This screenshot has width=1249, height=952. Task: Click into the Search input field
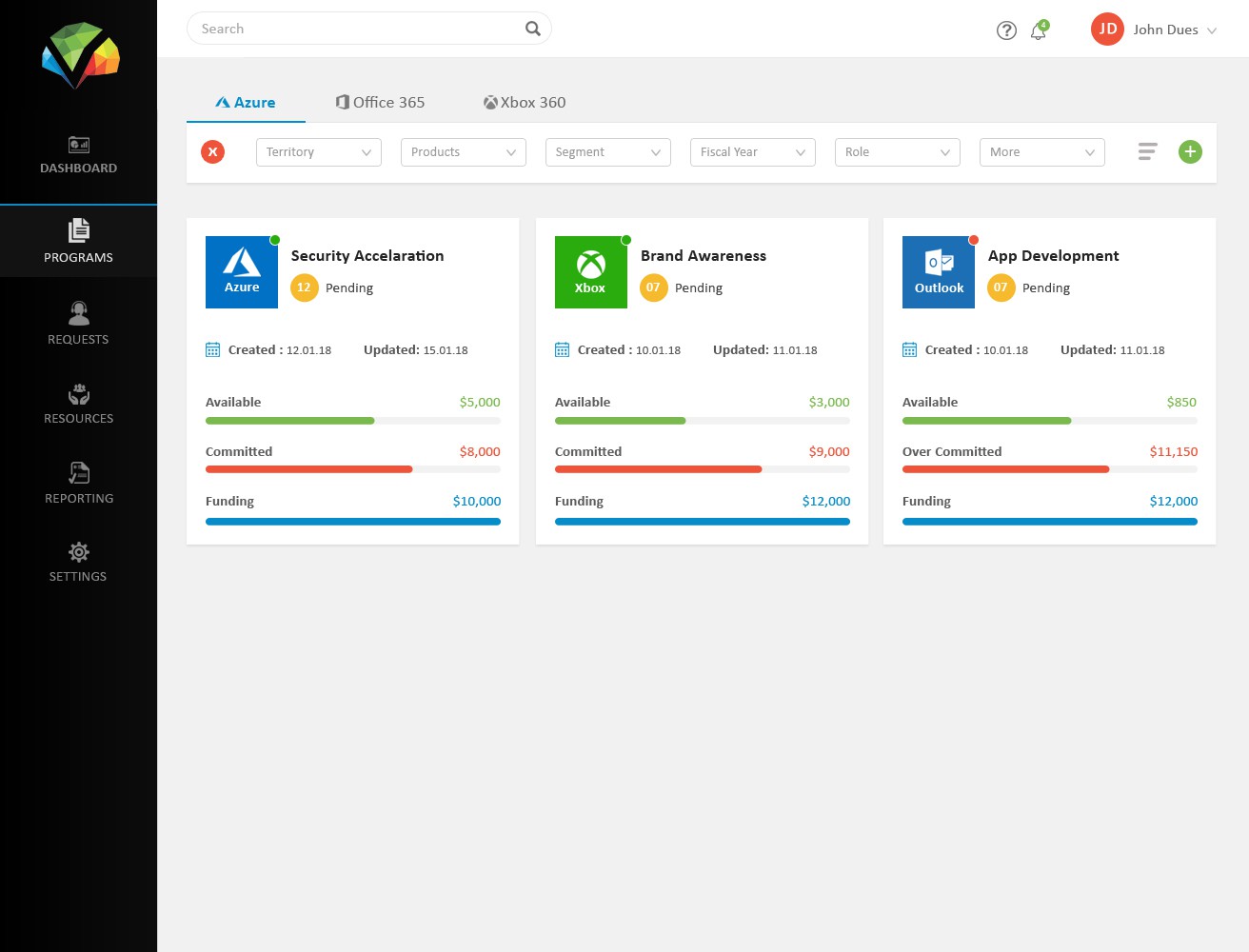(x=357, y=29)
